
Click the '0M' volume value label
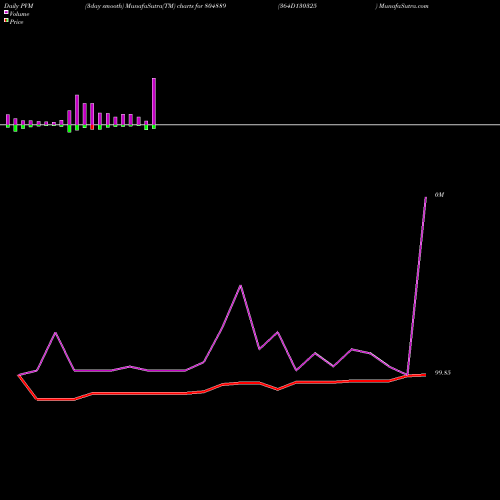439,195
